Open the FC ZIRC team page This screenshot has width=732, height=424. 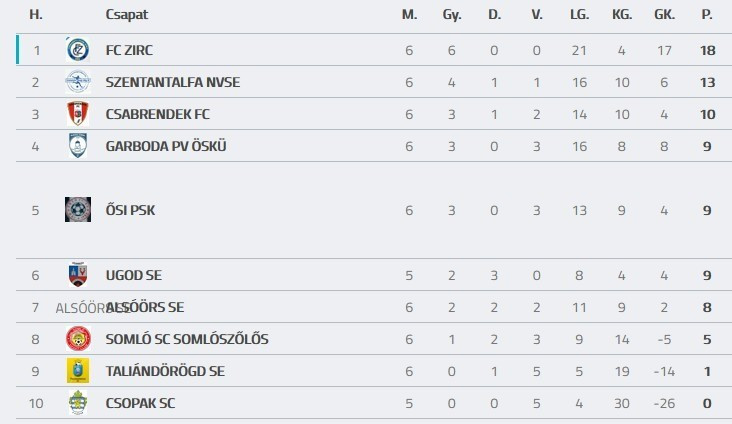click(x=129, y=50)
